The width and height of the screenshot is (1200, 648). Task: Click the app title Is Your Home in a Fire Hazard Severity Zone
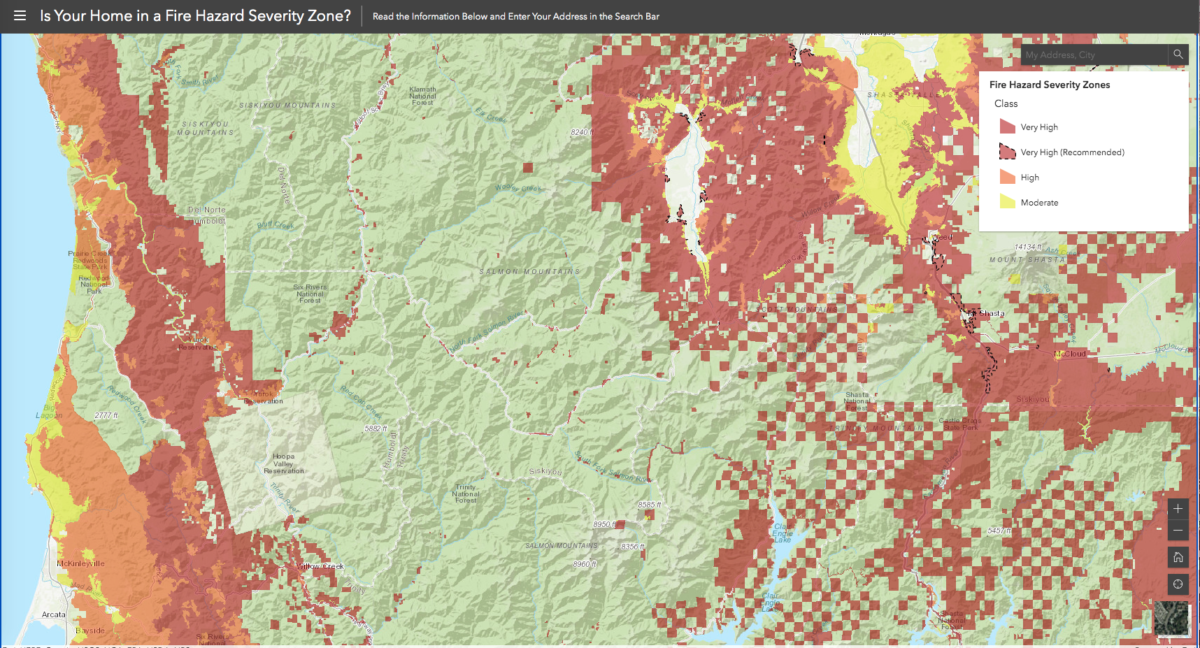click(193, 16)
